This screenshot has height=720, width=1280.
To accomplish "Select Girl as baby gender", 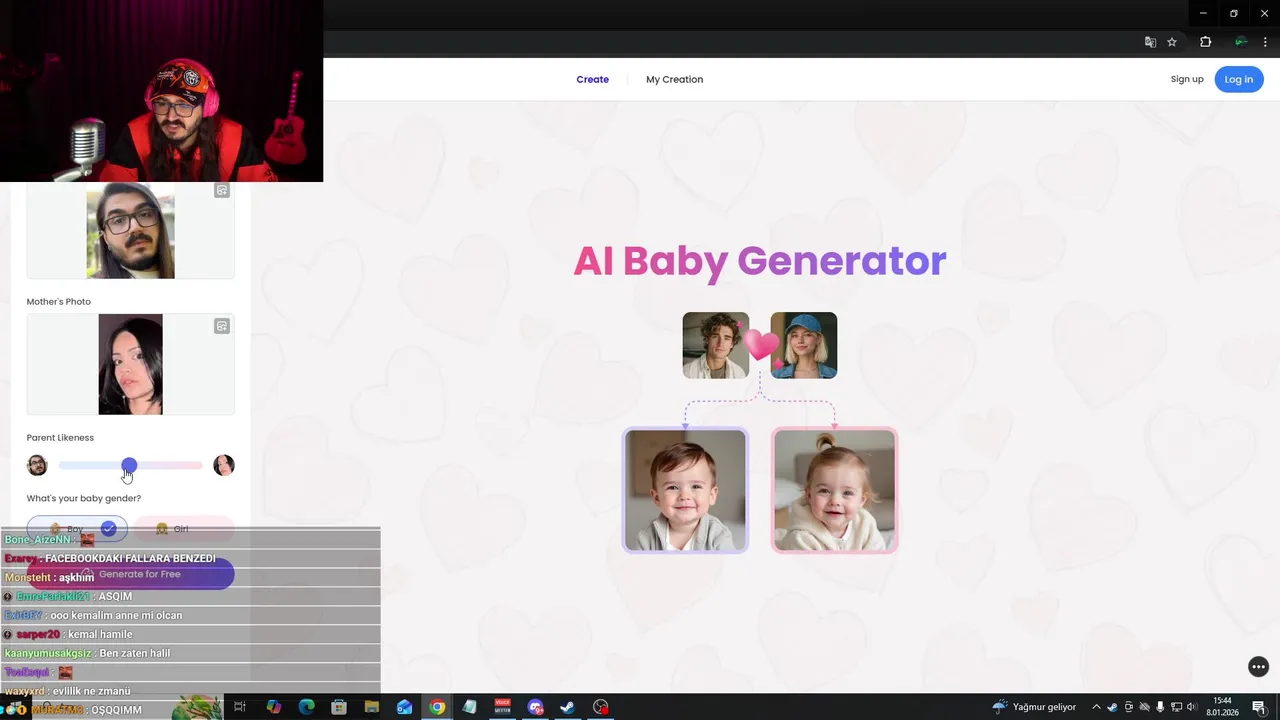I will tap(183, 529).
